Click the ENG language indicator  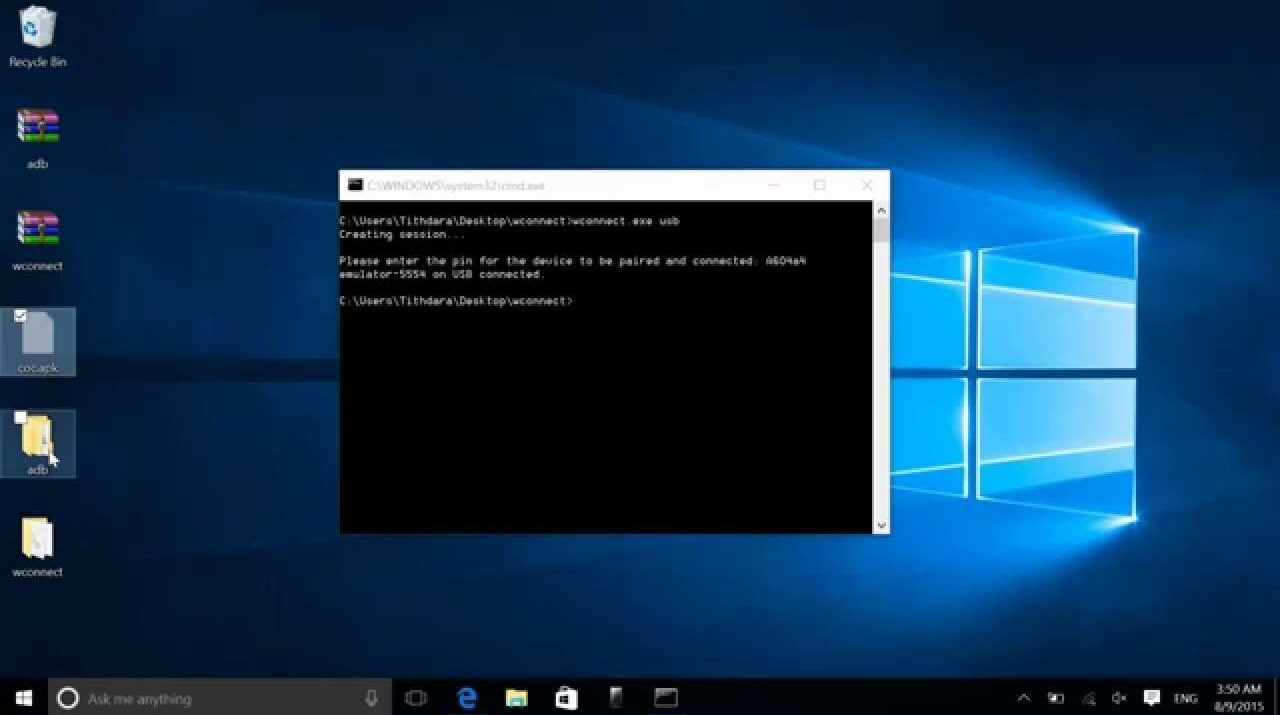tap(1186, 698)
